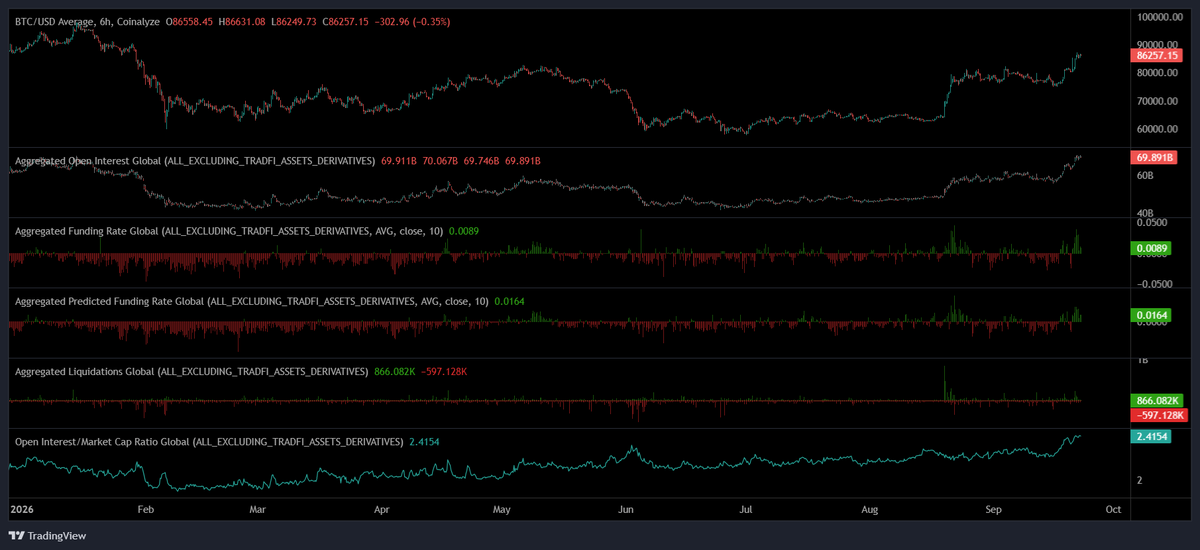Screen dimensions: 1200x550
Task: Click the Oct label on time axis
Action: click(1114, 509)
